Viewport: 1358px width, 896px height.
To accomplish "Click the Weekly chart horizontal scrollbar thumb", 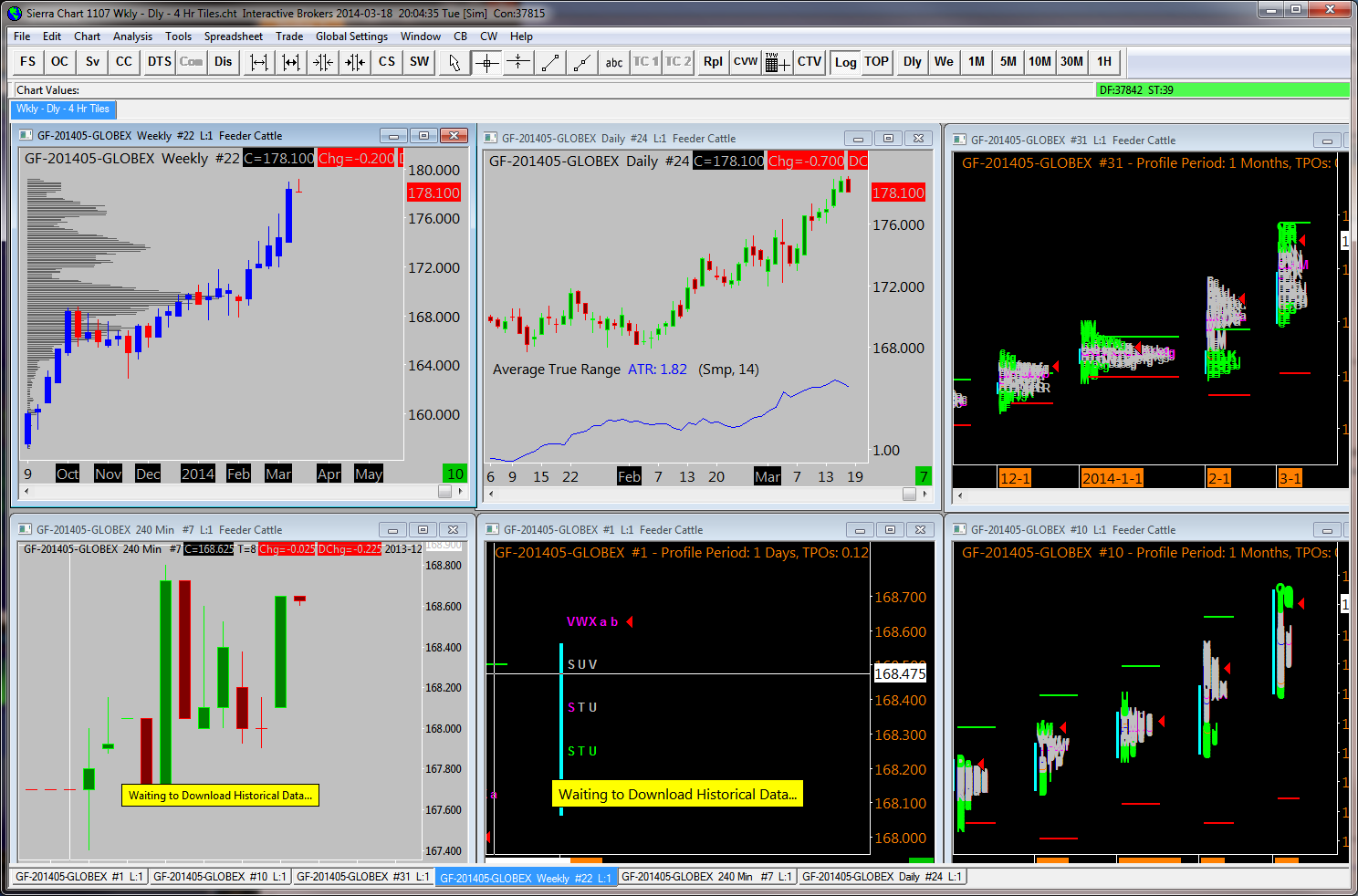I will click(x=444, y=491).
